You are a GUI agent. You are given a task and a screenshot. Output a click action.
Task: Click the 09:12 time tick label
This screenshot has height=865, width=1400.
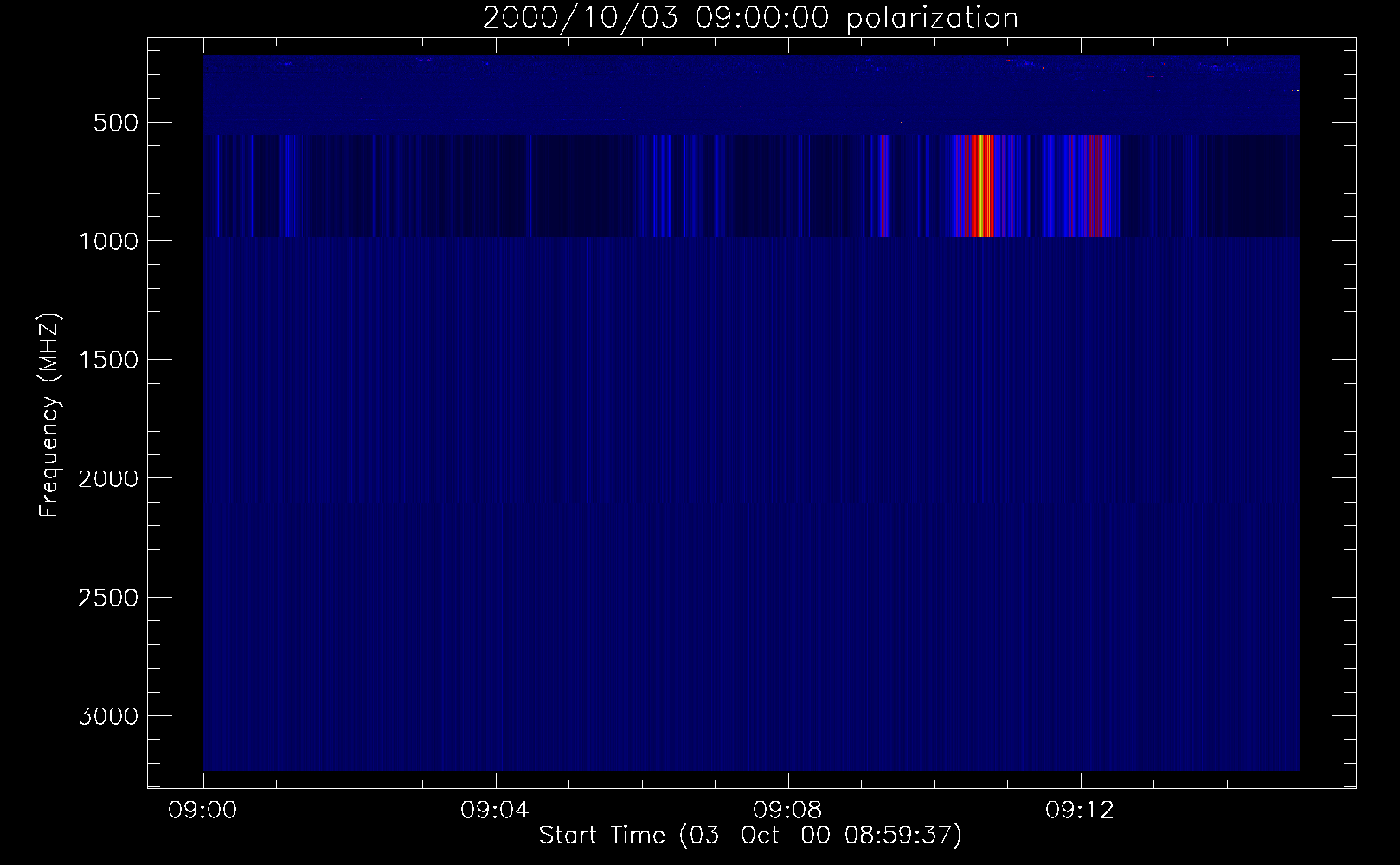(x=1081, y=811)
